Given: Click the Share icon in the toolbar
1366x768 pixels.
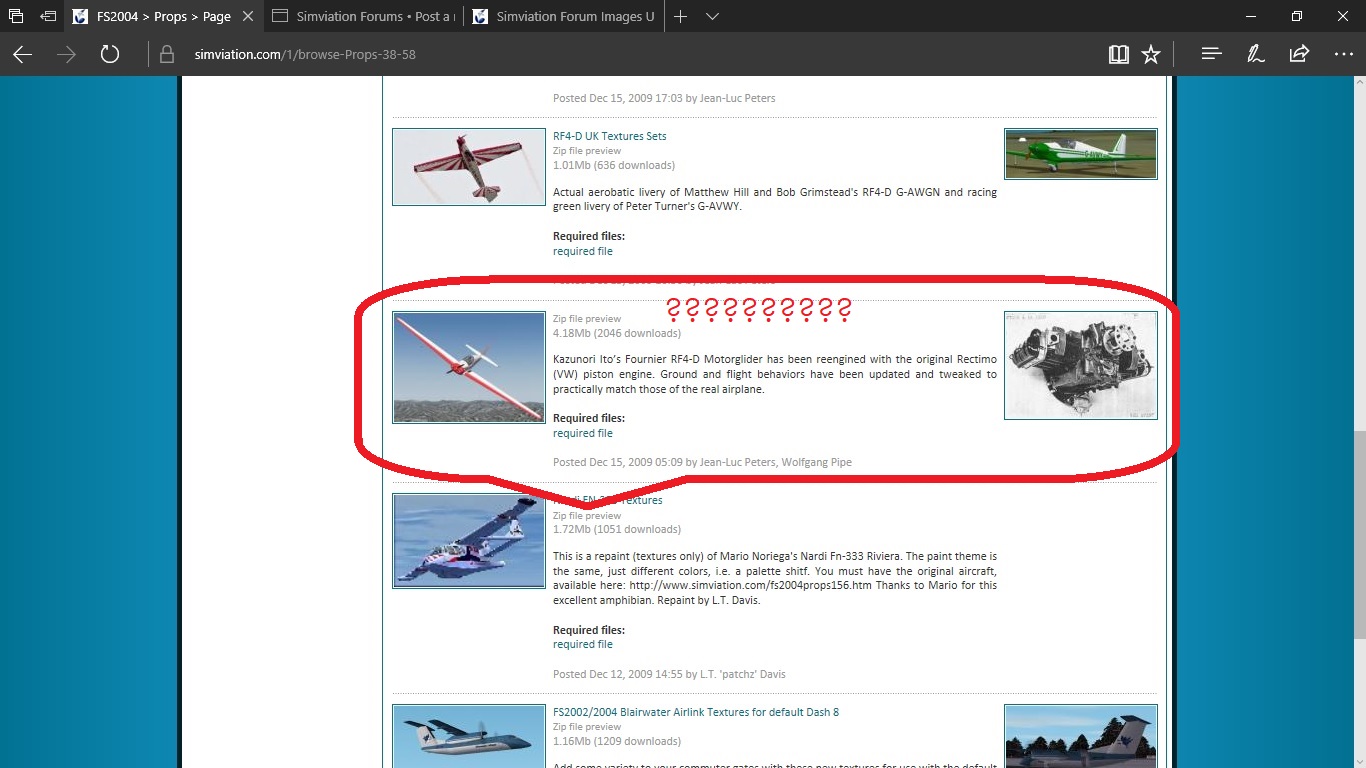Looking at the screenshot, I should click(x=1299, y=54).
